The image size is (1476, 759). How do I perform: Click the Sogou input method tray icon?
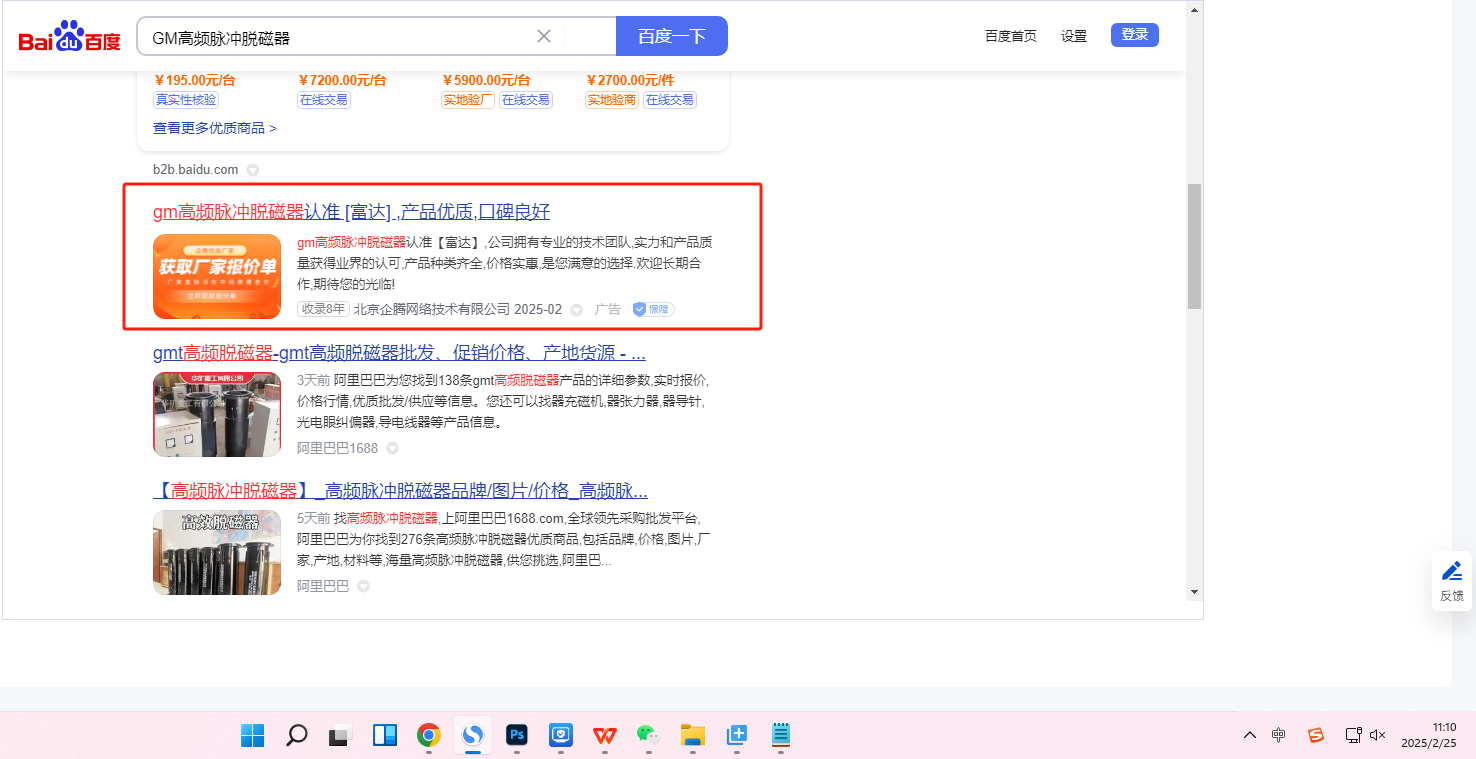pos(1316,735)
